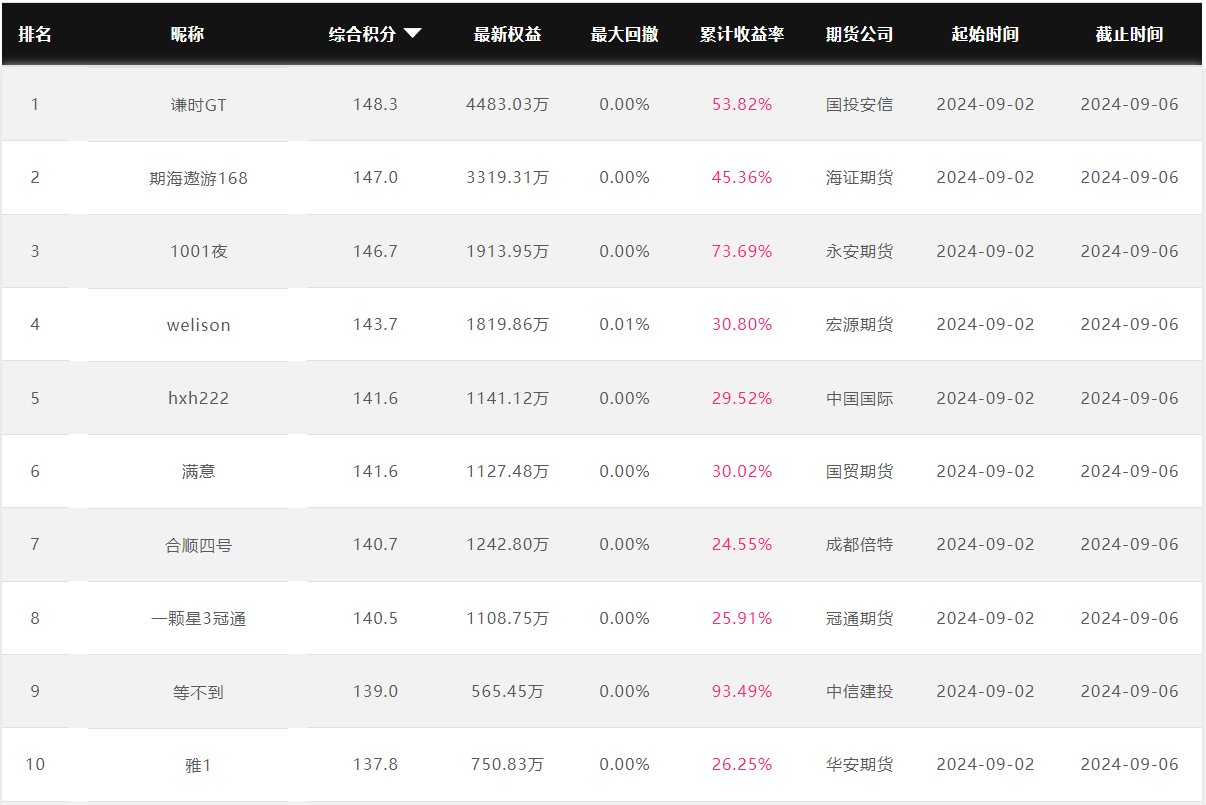The height and width of the screenshot is (805, 1206).
Task: Select nickname welison
Action: [x=199, y=325]
